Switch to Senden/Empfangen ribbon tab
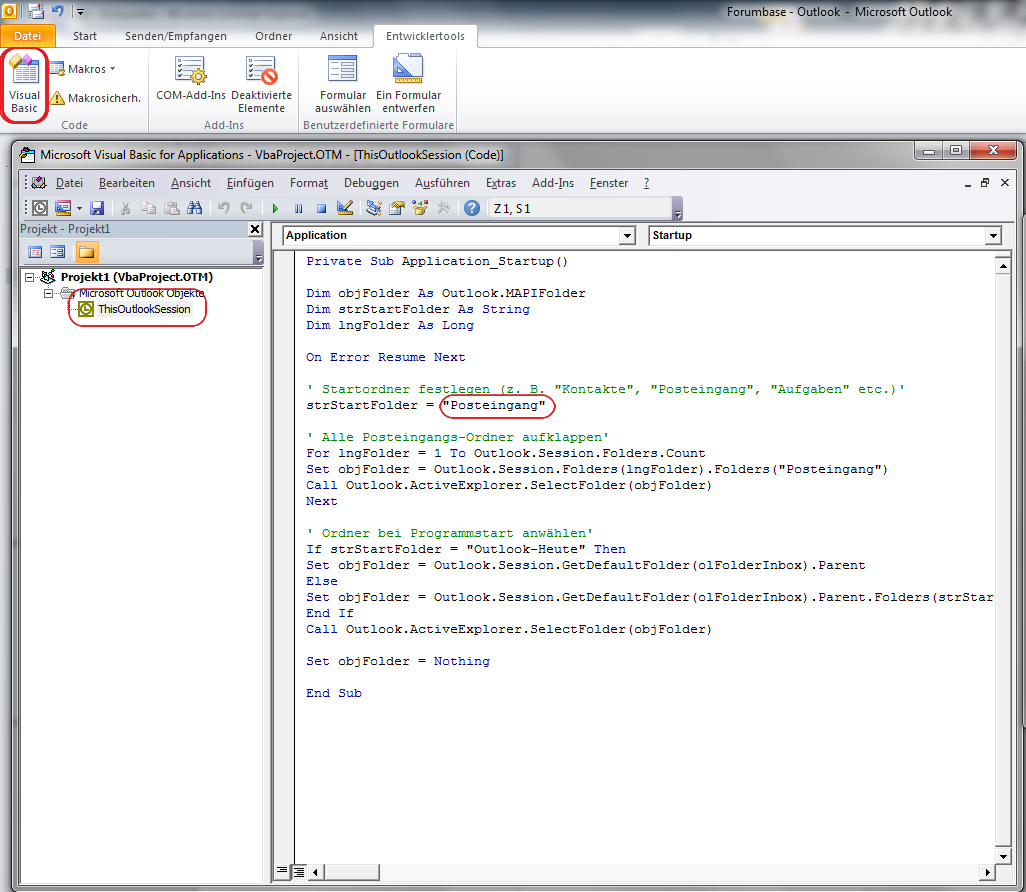This screenshot has height=892, width=1026. click(175, 36)
